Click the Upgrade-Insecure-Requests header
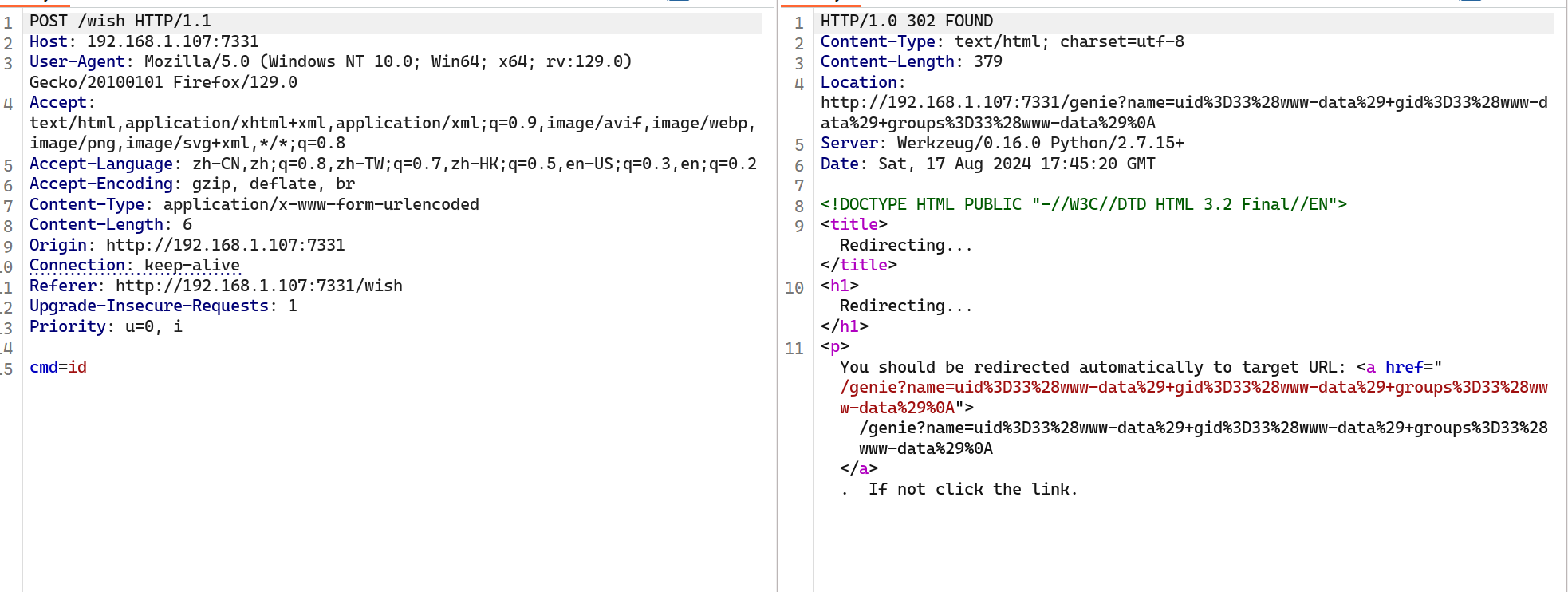Image resolution: width=1568 pixels, height=592 pixels. [163, 306]
